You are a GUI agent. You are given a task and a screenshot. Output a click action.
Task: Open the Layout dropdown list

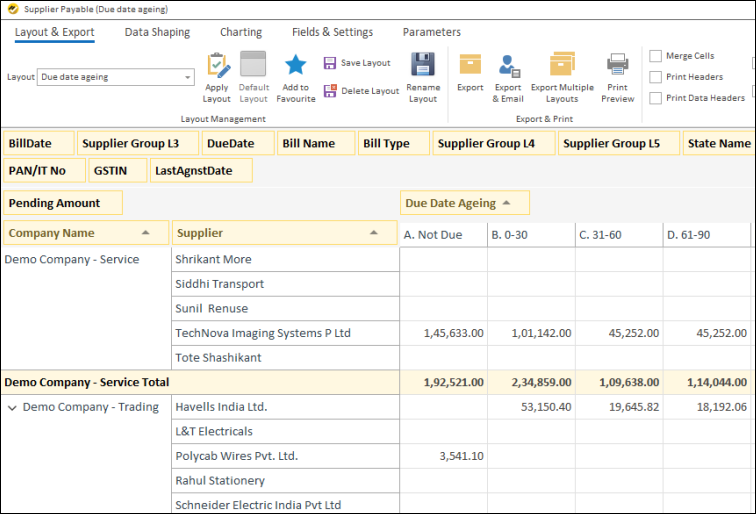point(188,77)
